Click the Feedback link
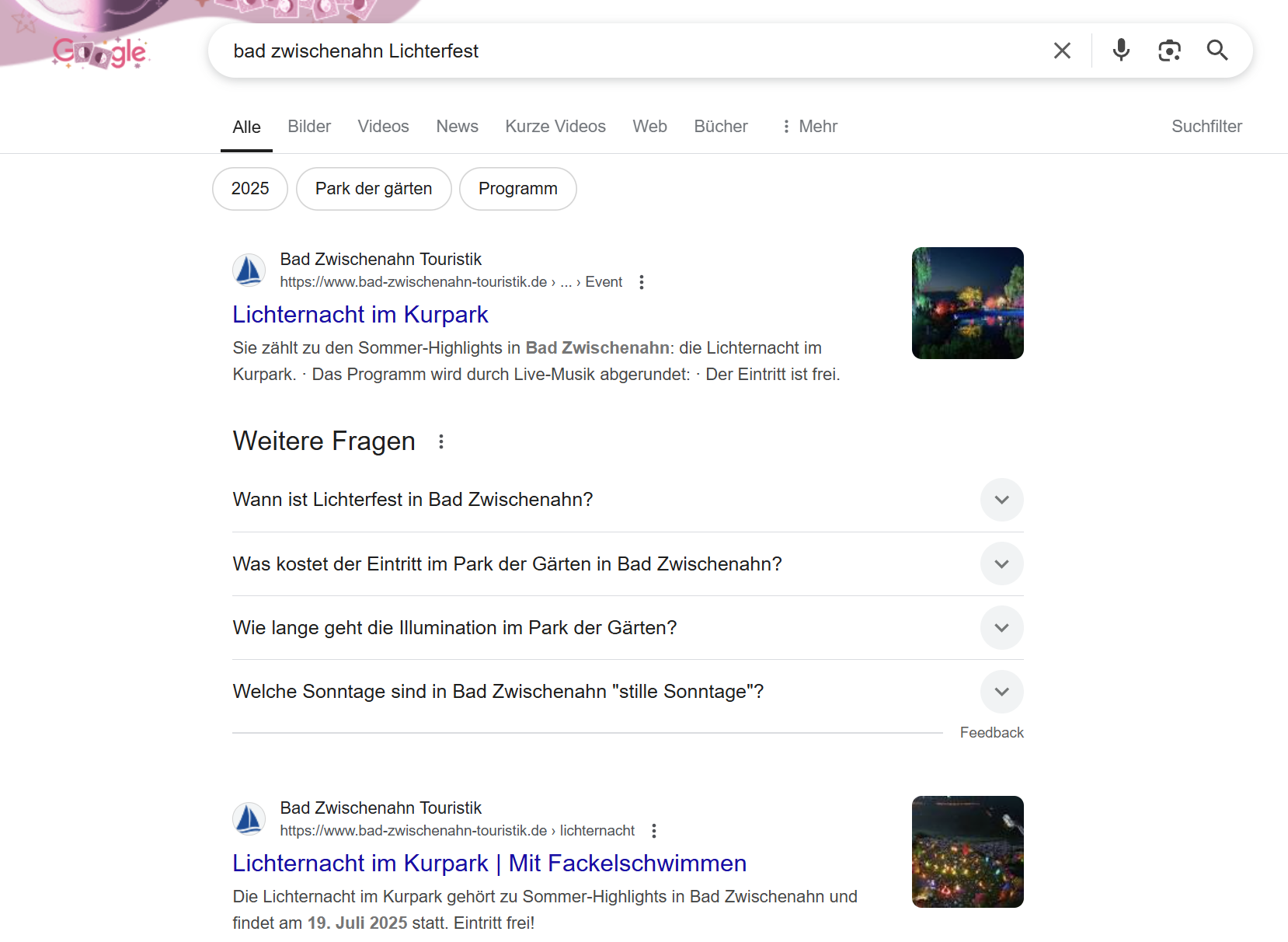Image resolution: width=1288 pixels, height=942 pixels. pos(991,733)
